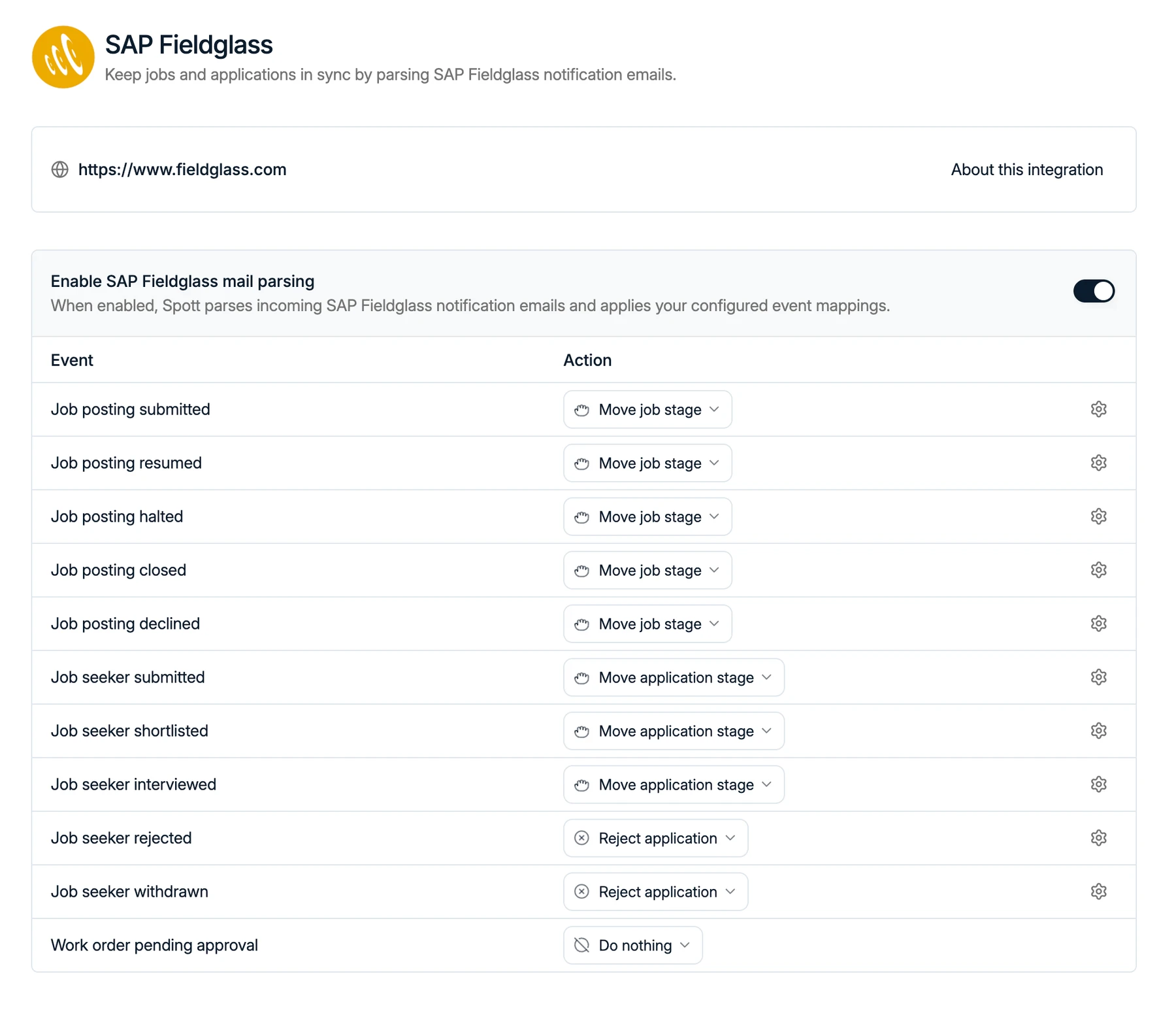1176x1021 pixels.
Task: Click the SAP Fieldglass page title
Action: coord(189,44)
